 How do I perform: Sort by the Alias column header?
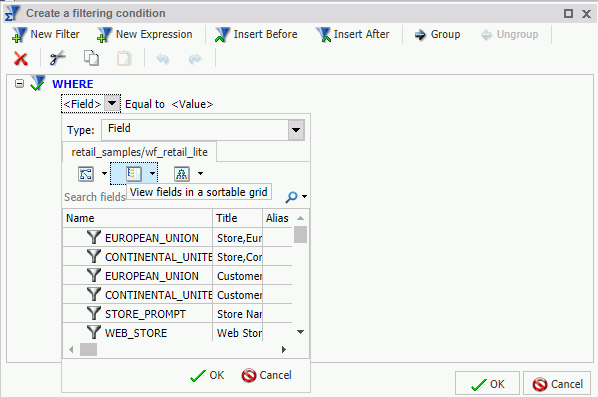point(278,218)
